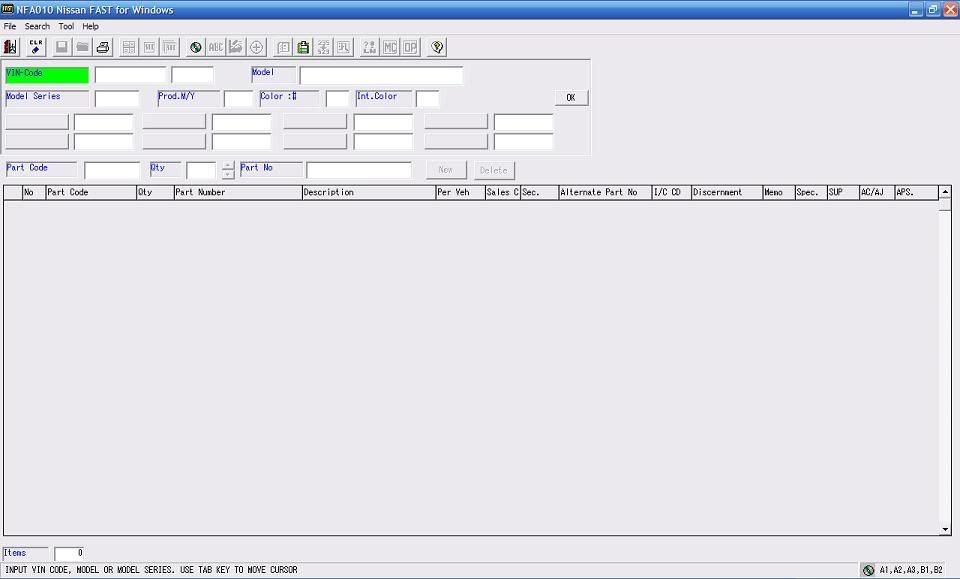Image resolution: width=960 pixels, height=579 pixels.
Task: Click the Description column header
Action: coord(369,192)
